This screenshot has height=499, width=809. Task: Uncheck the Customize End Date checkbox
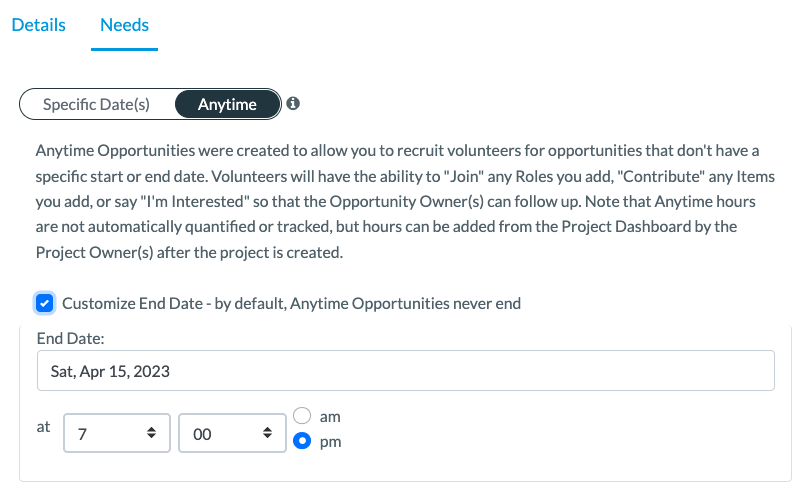click(x=44, y=303)
